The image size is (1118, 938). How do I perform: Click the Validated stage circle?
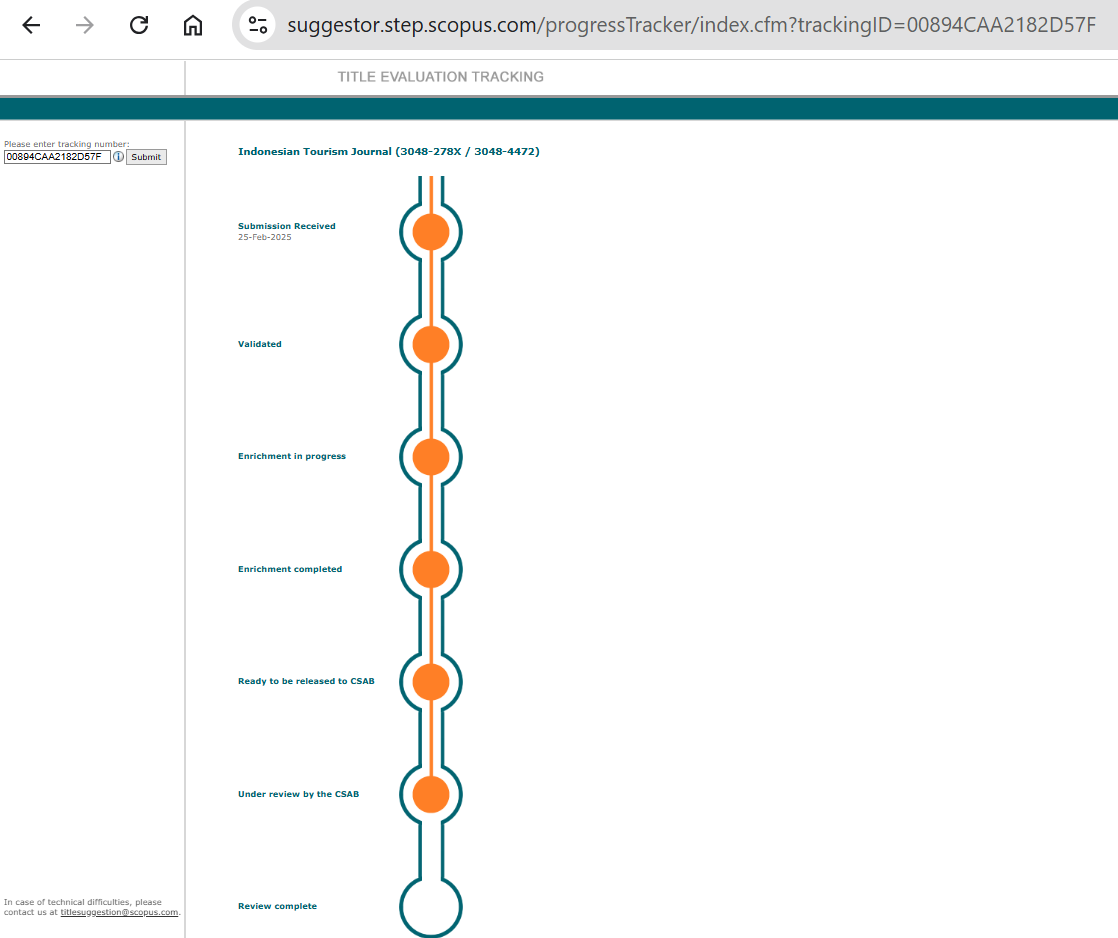point(431,344)
